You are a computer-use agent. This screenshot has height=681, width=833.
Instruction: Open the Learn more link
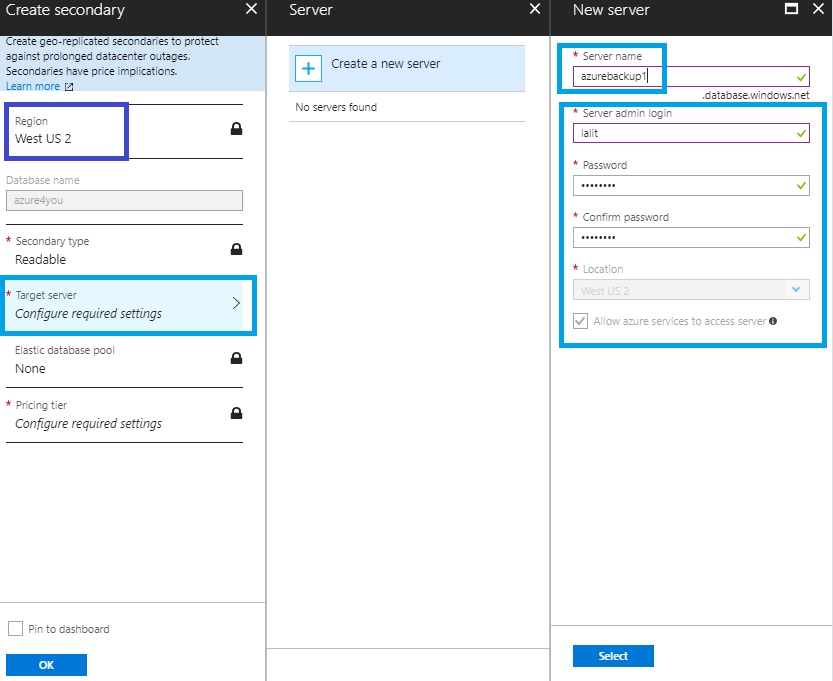[x=32, y=87]
